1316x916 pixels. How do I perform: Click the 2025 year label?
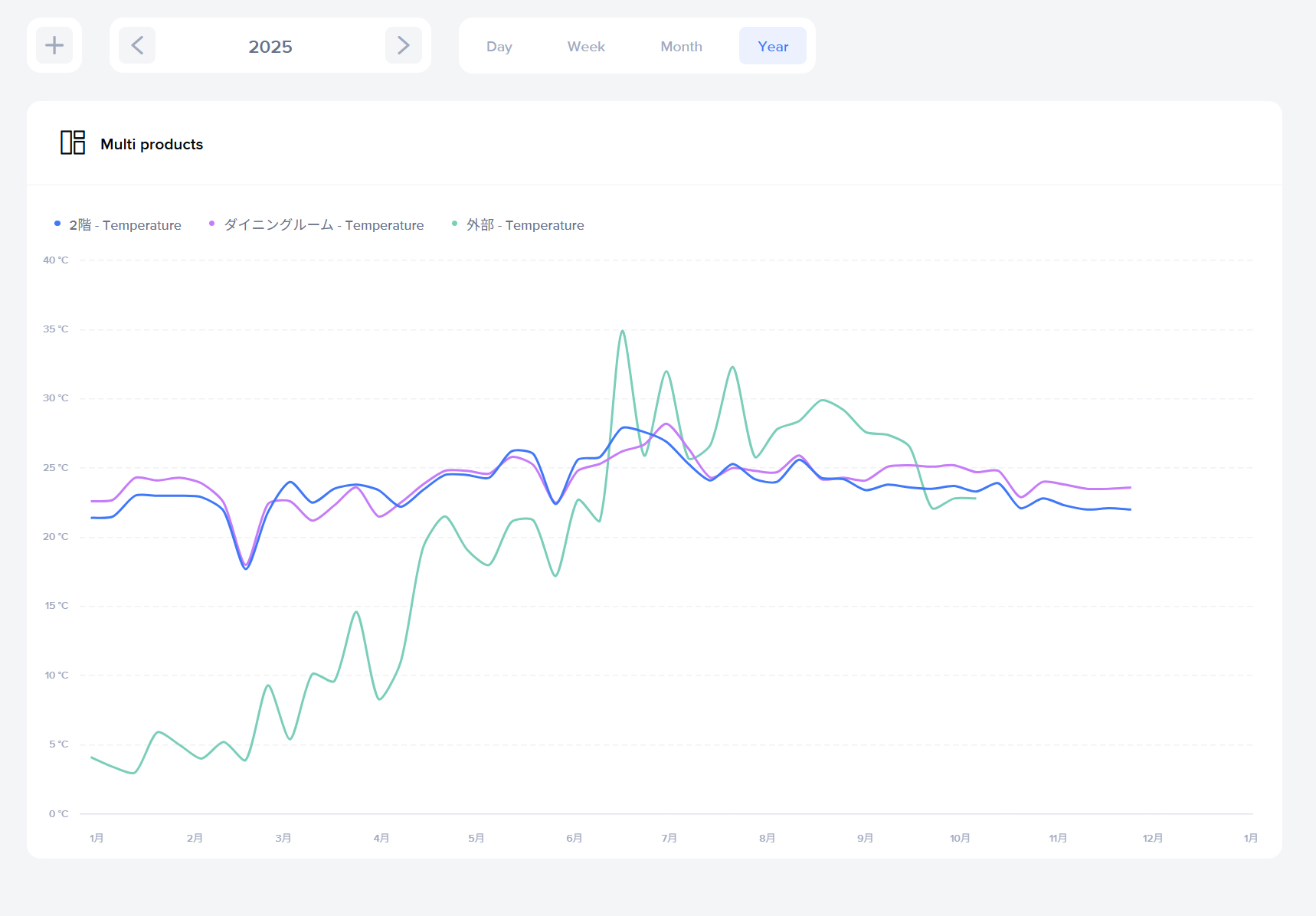[270, 47]
